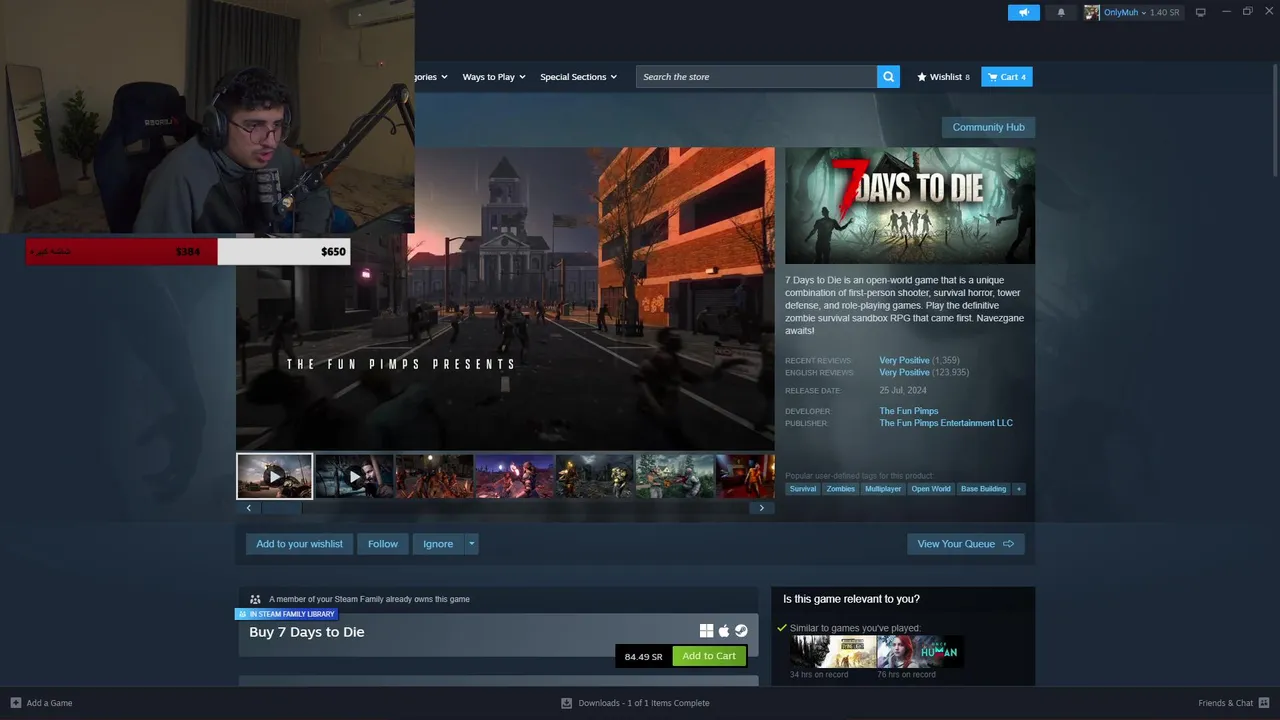Click the macOS Apple platform icon

(724, 631)
